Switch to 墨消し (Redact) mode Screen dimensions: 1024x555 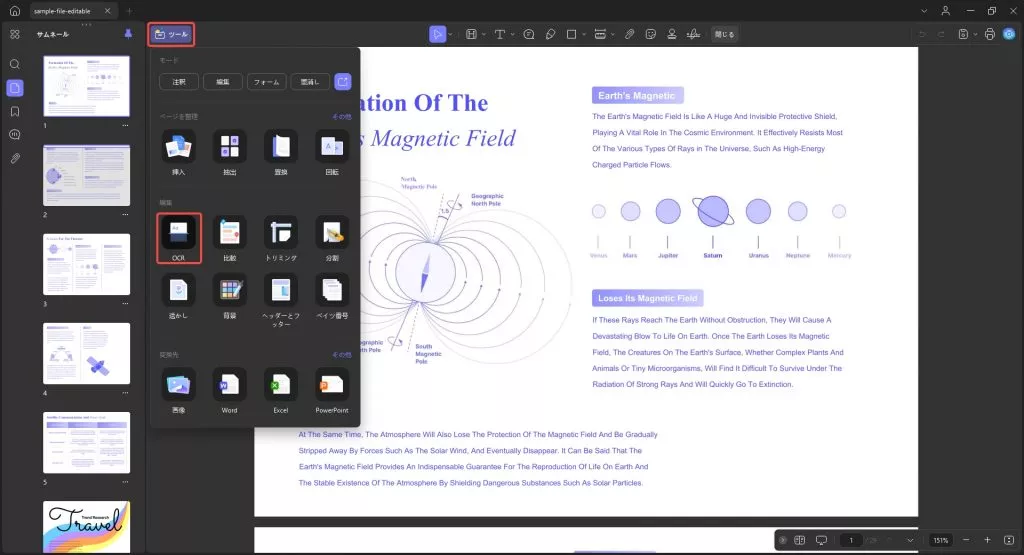pyautogui.click(x=310, y=82)
